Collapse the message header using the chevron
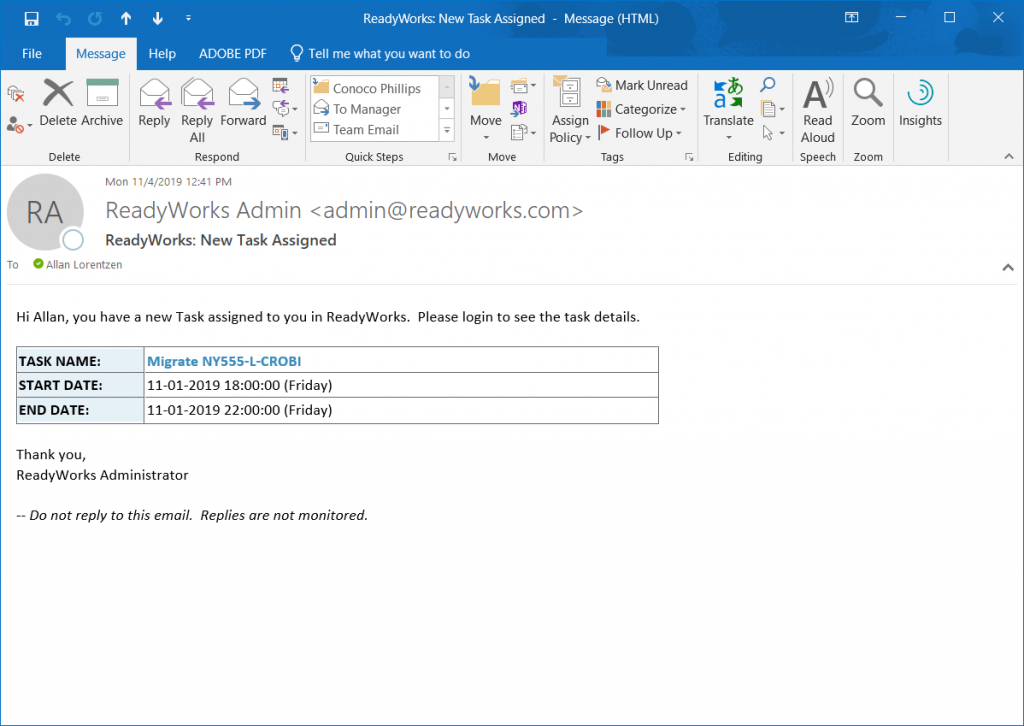 tap(1008, 267)
